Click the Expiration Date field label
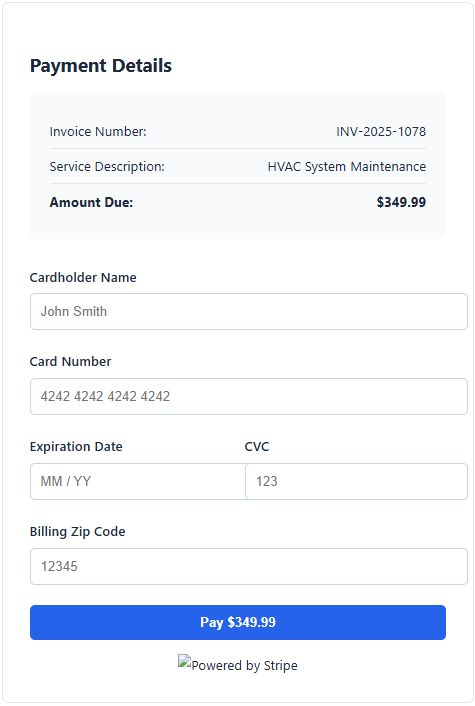 (x=76, y=447)
